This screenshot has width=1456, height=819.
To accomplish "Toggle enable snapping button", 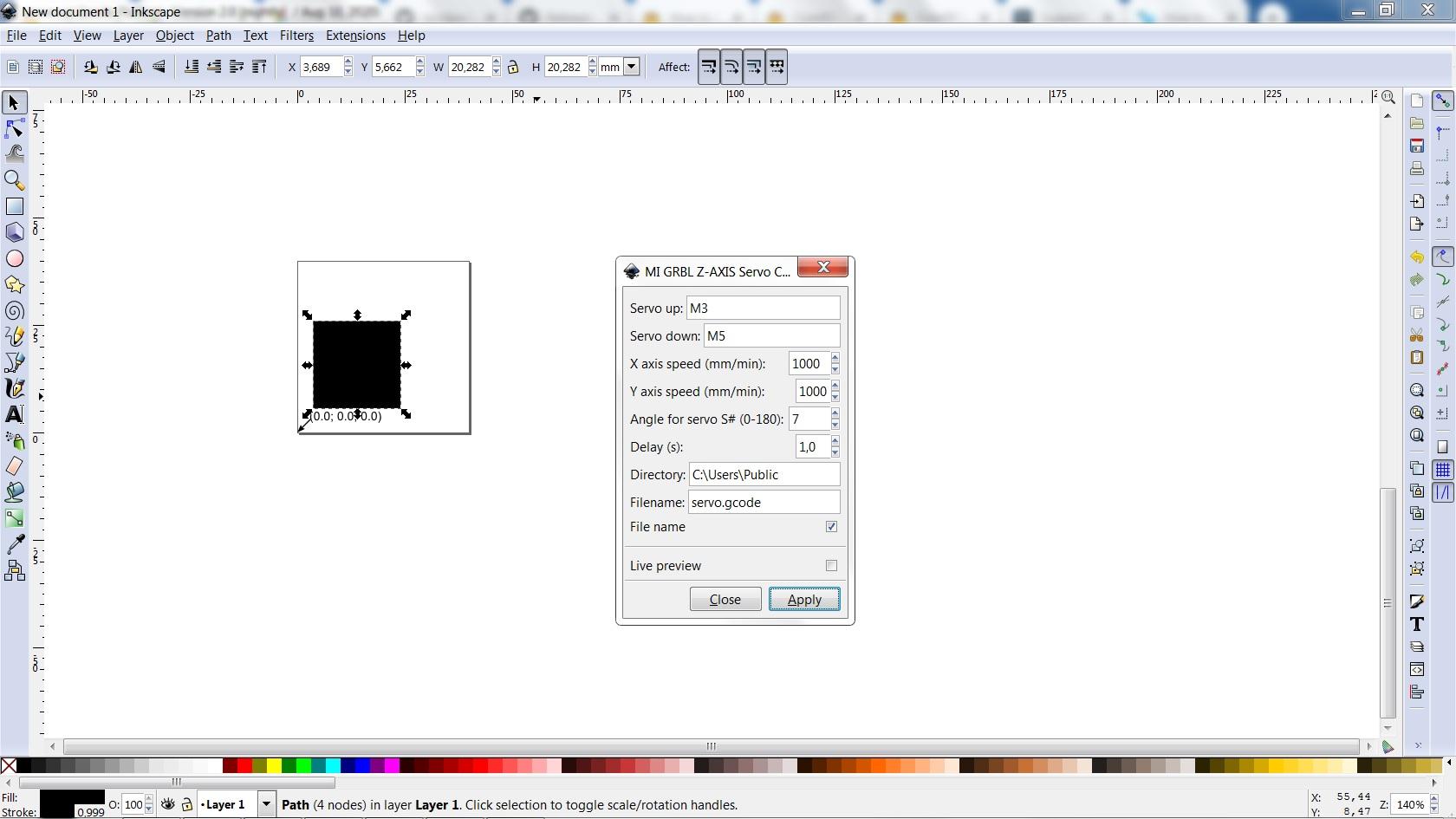I will click(1442, 101).
